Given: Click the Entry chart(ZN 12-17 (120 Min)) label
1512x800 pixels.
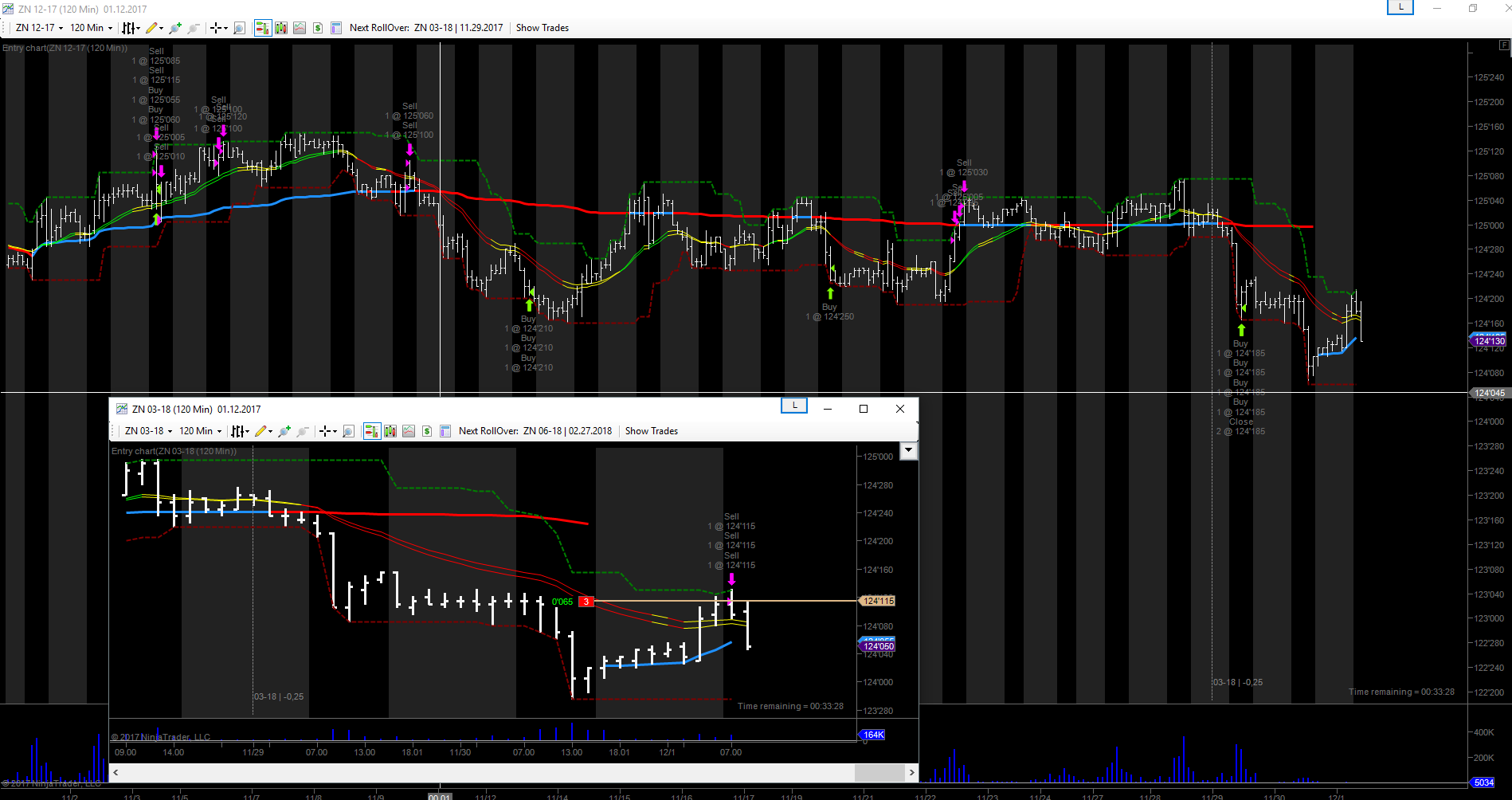Looking at the screenshot, I should (65, 48).
